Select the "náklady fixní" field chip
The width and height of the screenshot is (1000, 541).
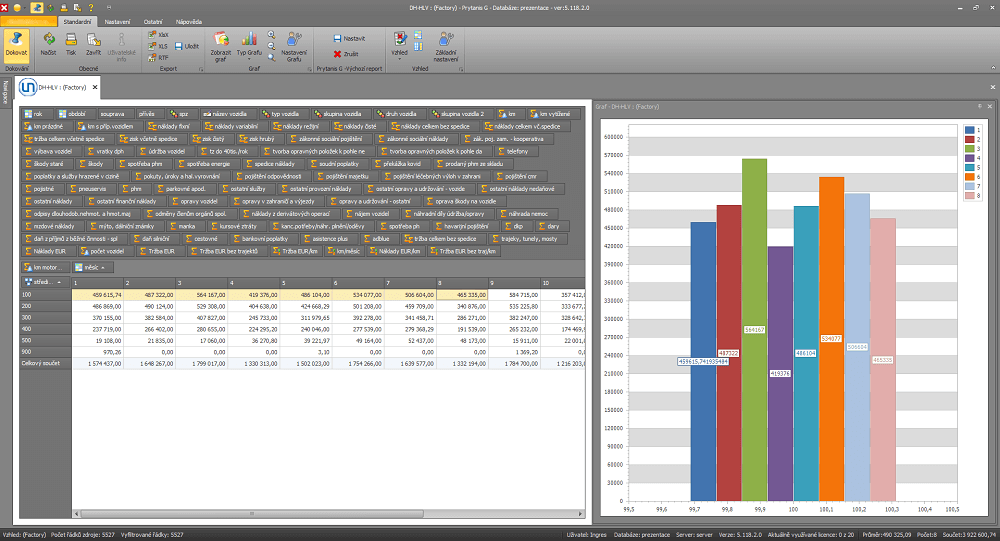(x=172, y=126)
